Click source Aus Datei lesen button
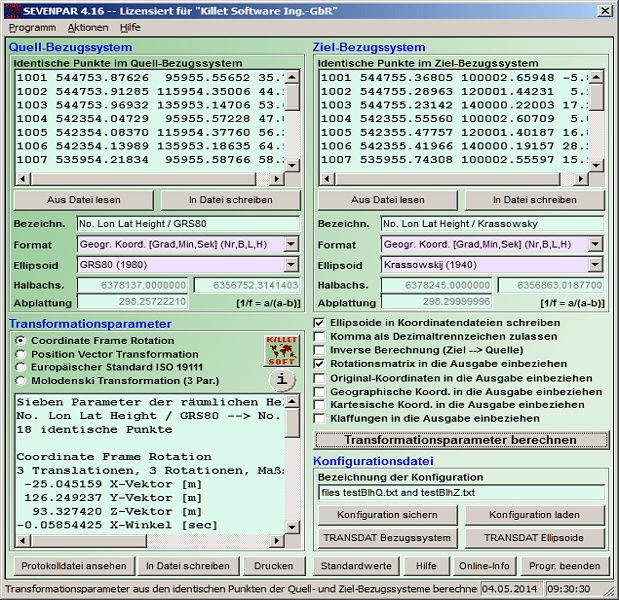 [84, 200]
